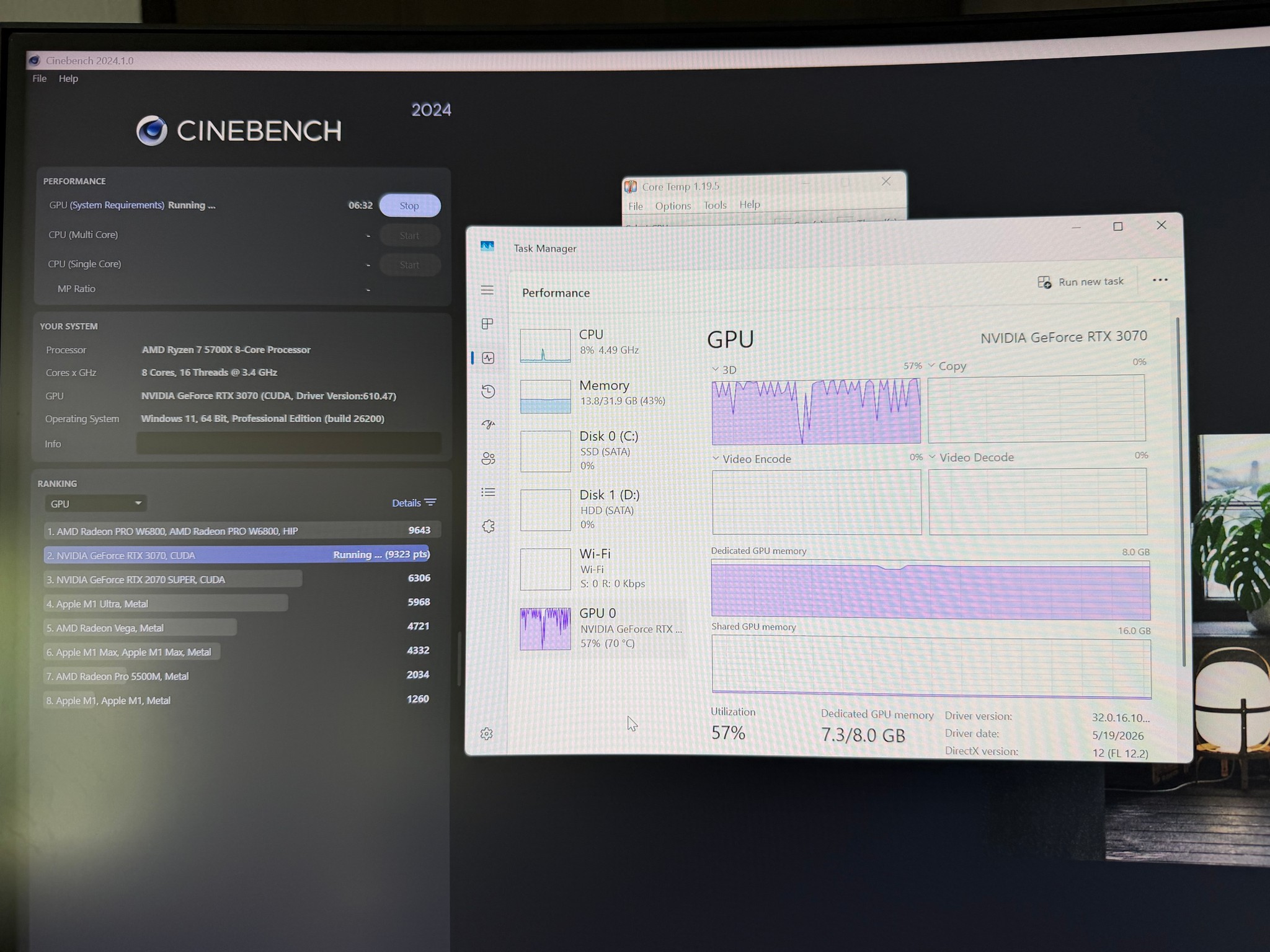The image size is (1270, 952).
Task: Click the Info text field in Cinebench
Action: [289, 443]
